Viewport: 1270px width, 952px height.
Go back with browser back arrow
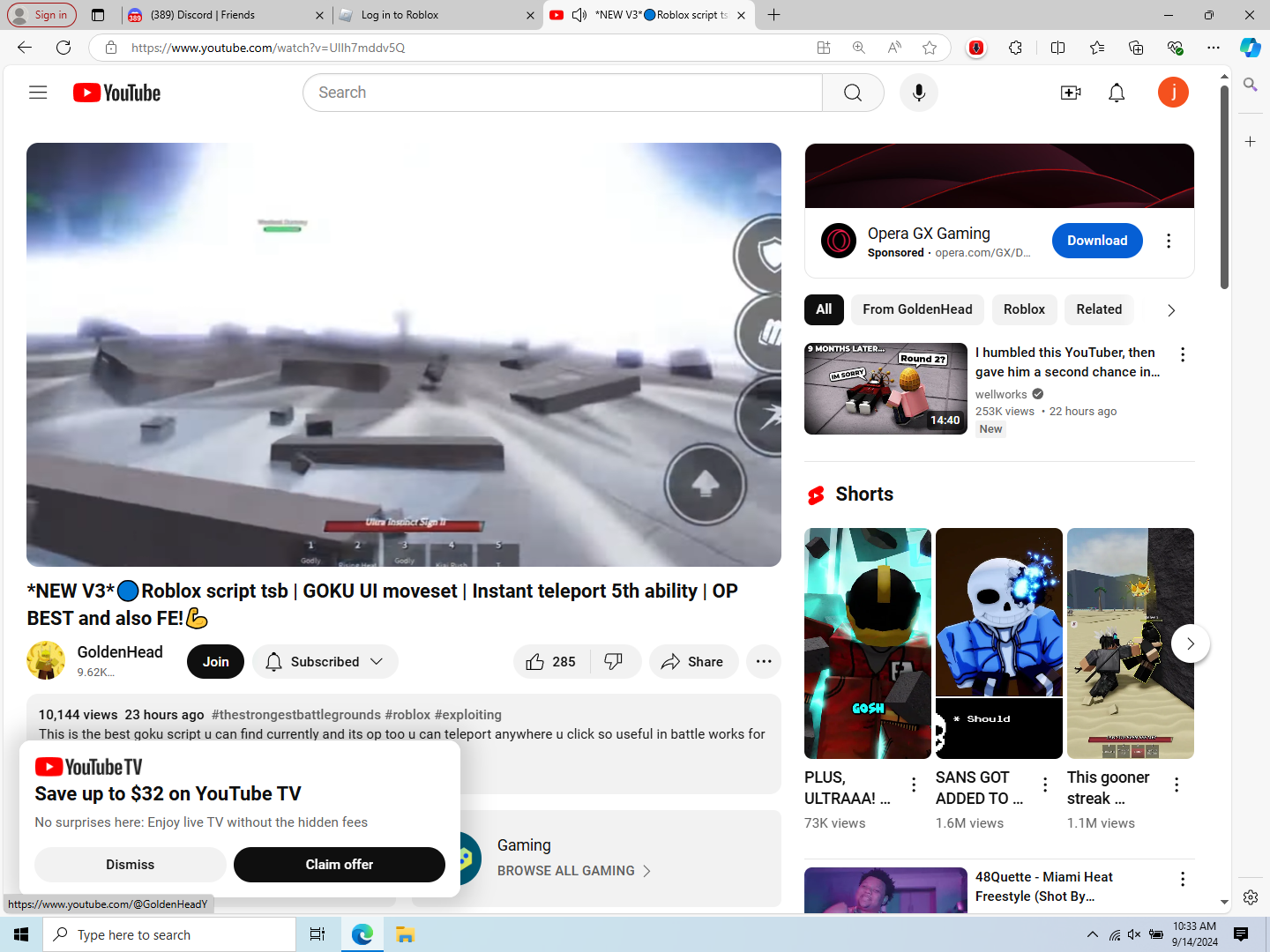click(24, 48)
